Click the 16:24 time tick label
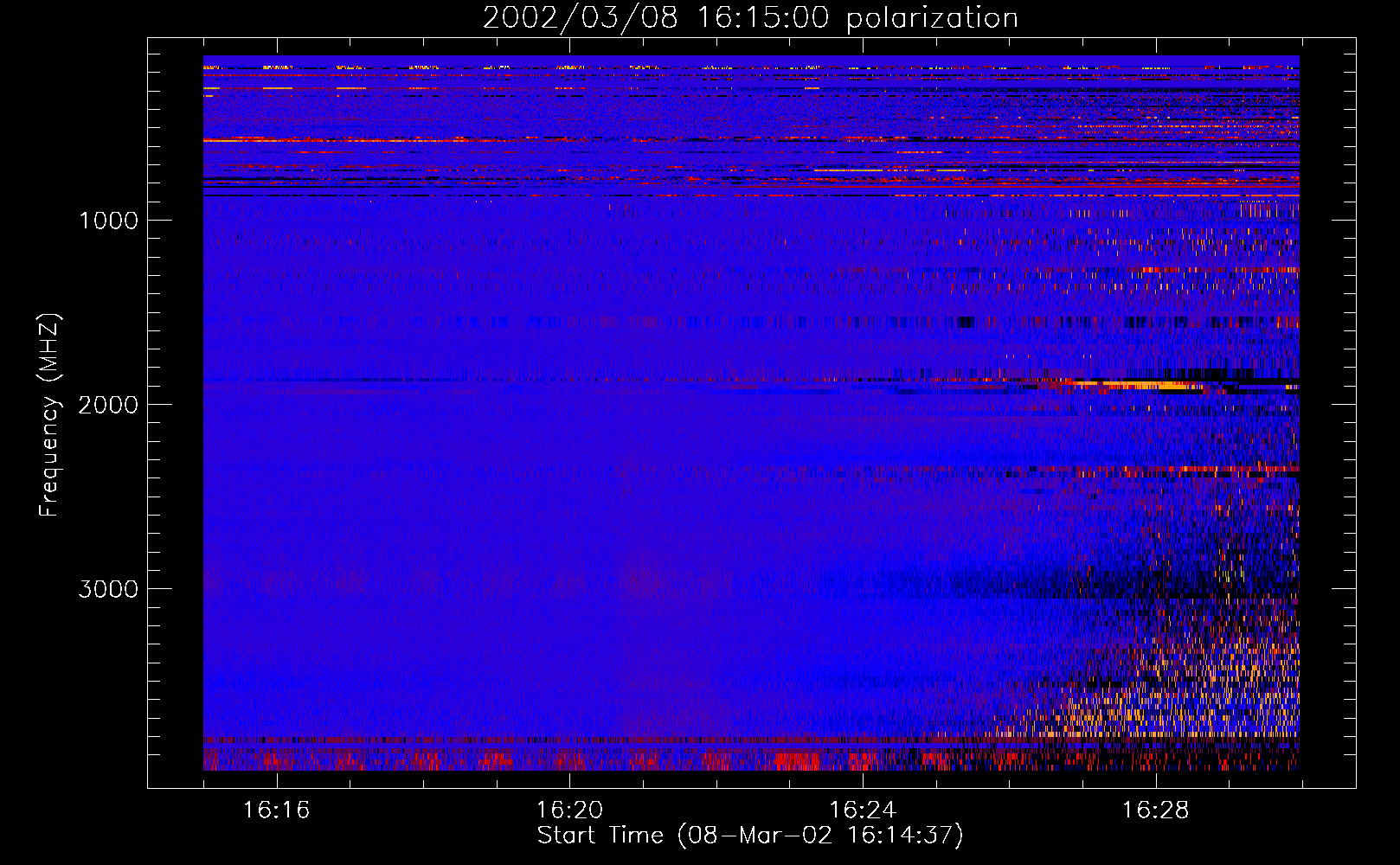This screenshot has height=865, width=1400. (x=863, y=810)
